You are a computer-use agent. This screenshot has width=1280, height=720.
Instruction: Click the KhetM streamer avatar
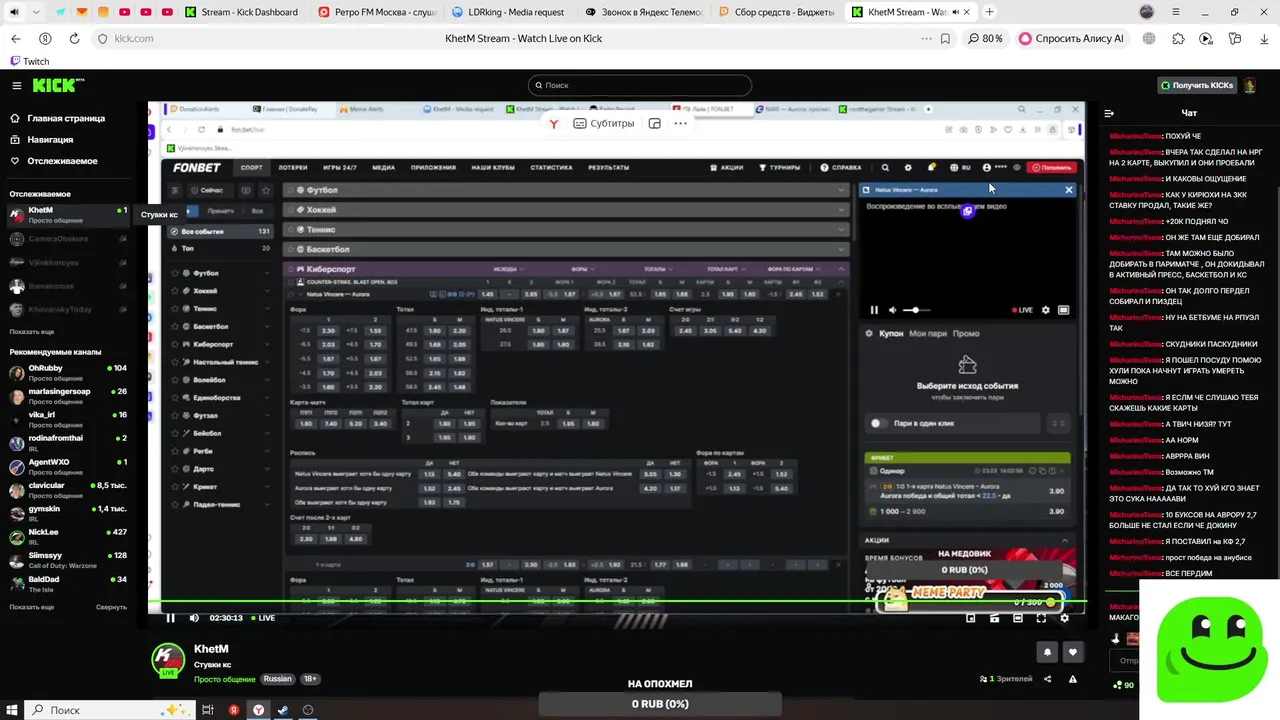[x=168, y=660]
